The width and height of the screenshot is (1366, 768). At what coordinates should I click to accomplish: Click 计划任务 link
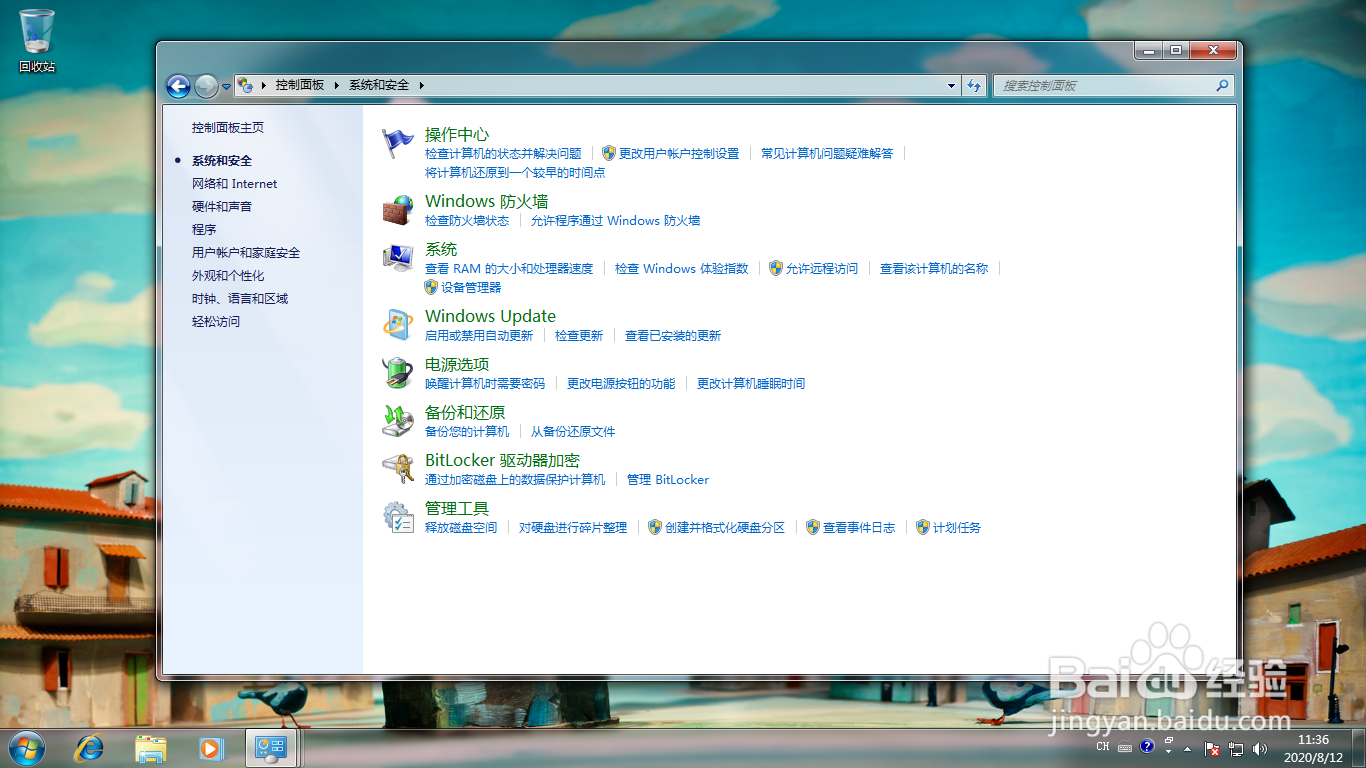(x=957, y=528)
